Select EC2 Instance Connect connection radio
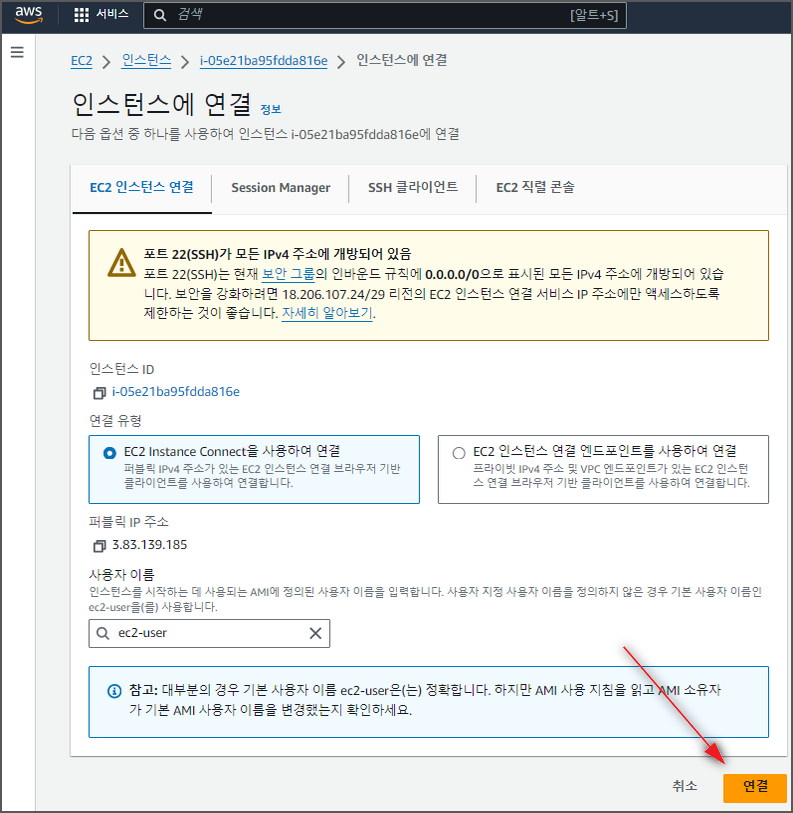793x813 pixels. click(x=109, y=453)
